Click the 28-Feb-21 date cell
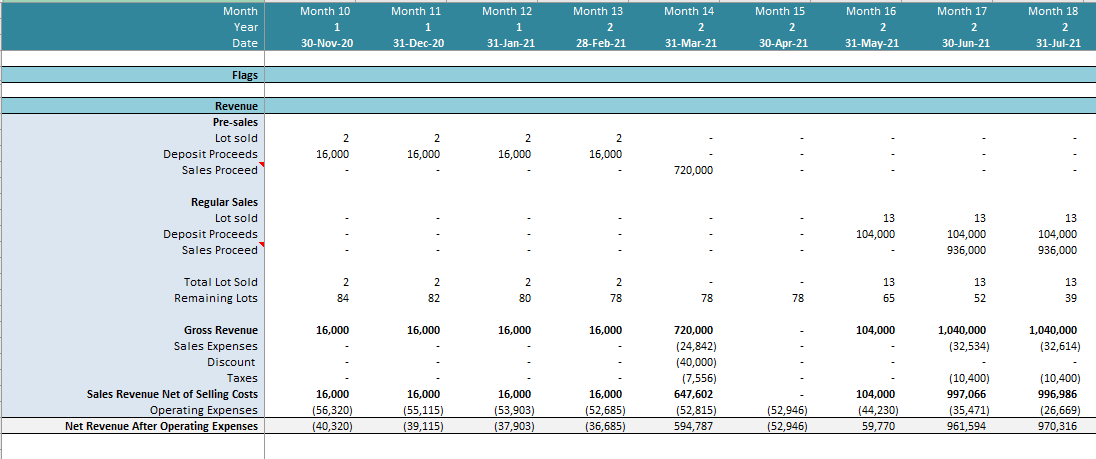Image resolution: width=1096 pixels, height=459 pixels. click(599, 44)
